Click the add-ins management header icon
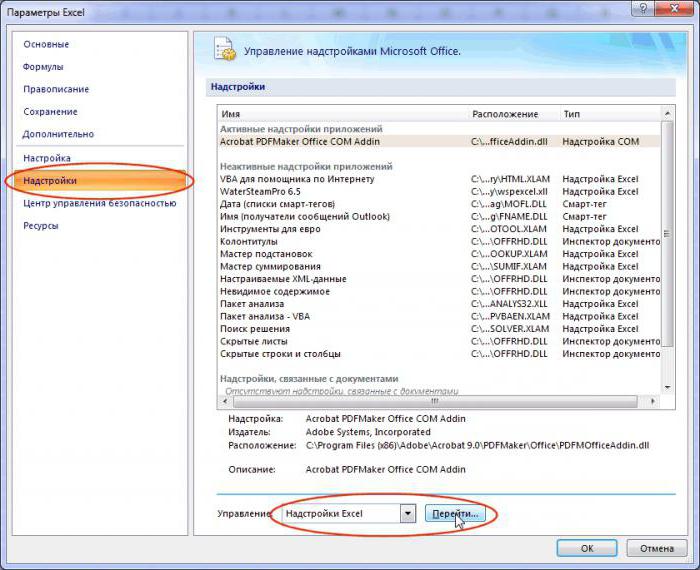The image size is (700, 570). 225,49
